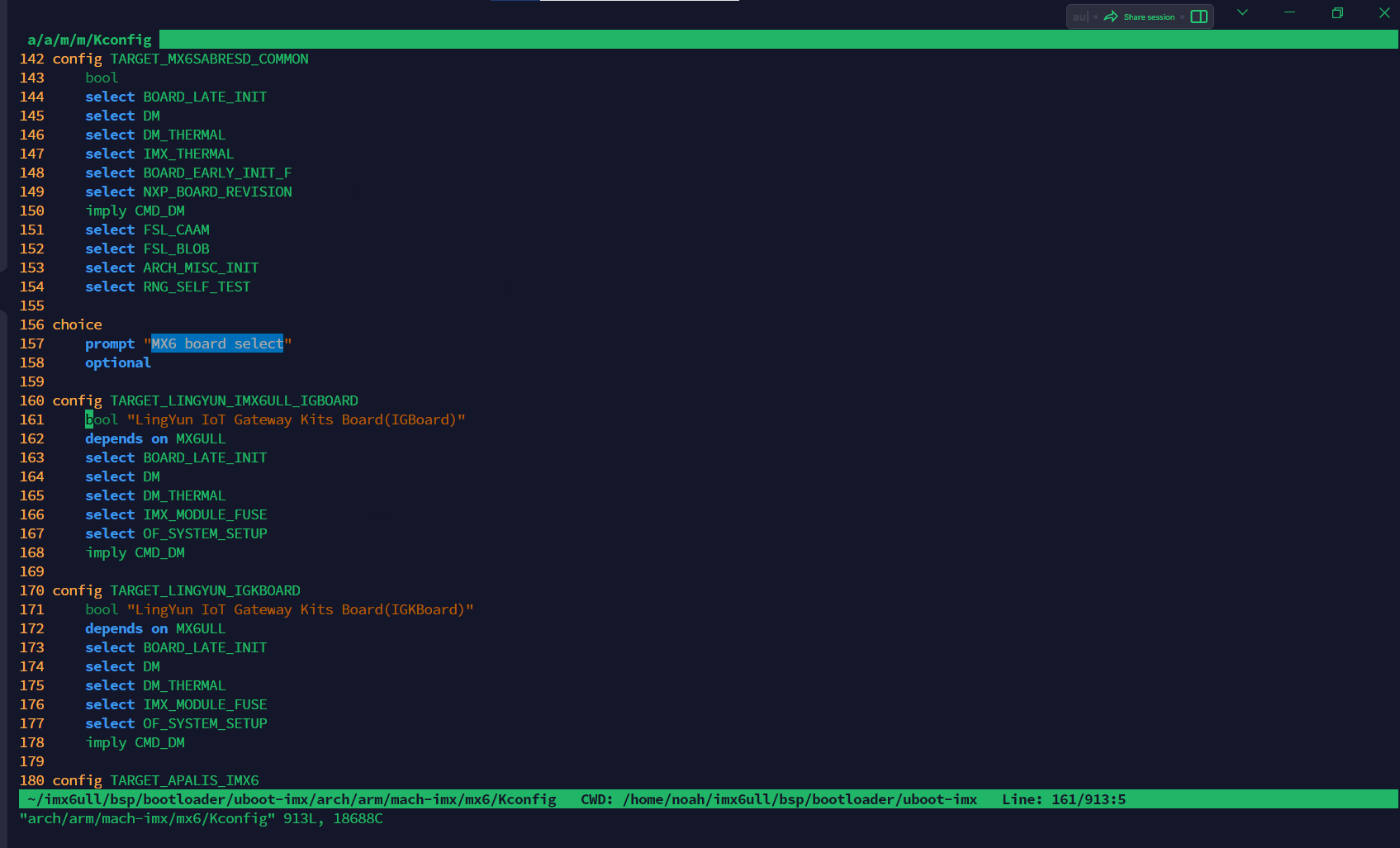Click the Share session arrow icon
This screenshot has height=848, width=1400.
click(x=1111, y=17)
